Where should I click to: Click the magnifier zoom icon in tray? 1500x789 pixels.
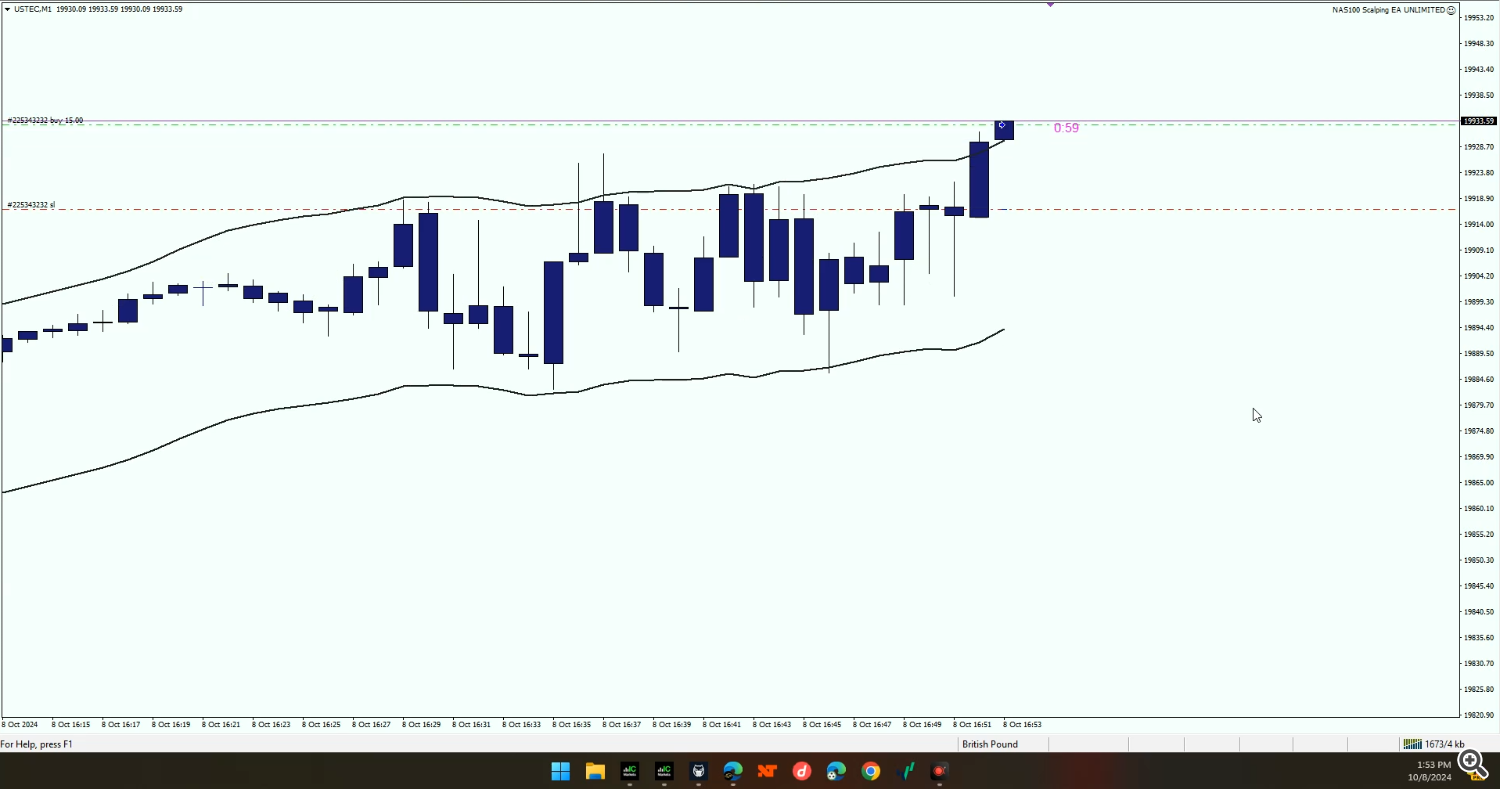1472,763
